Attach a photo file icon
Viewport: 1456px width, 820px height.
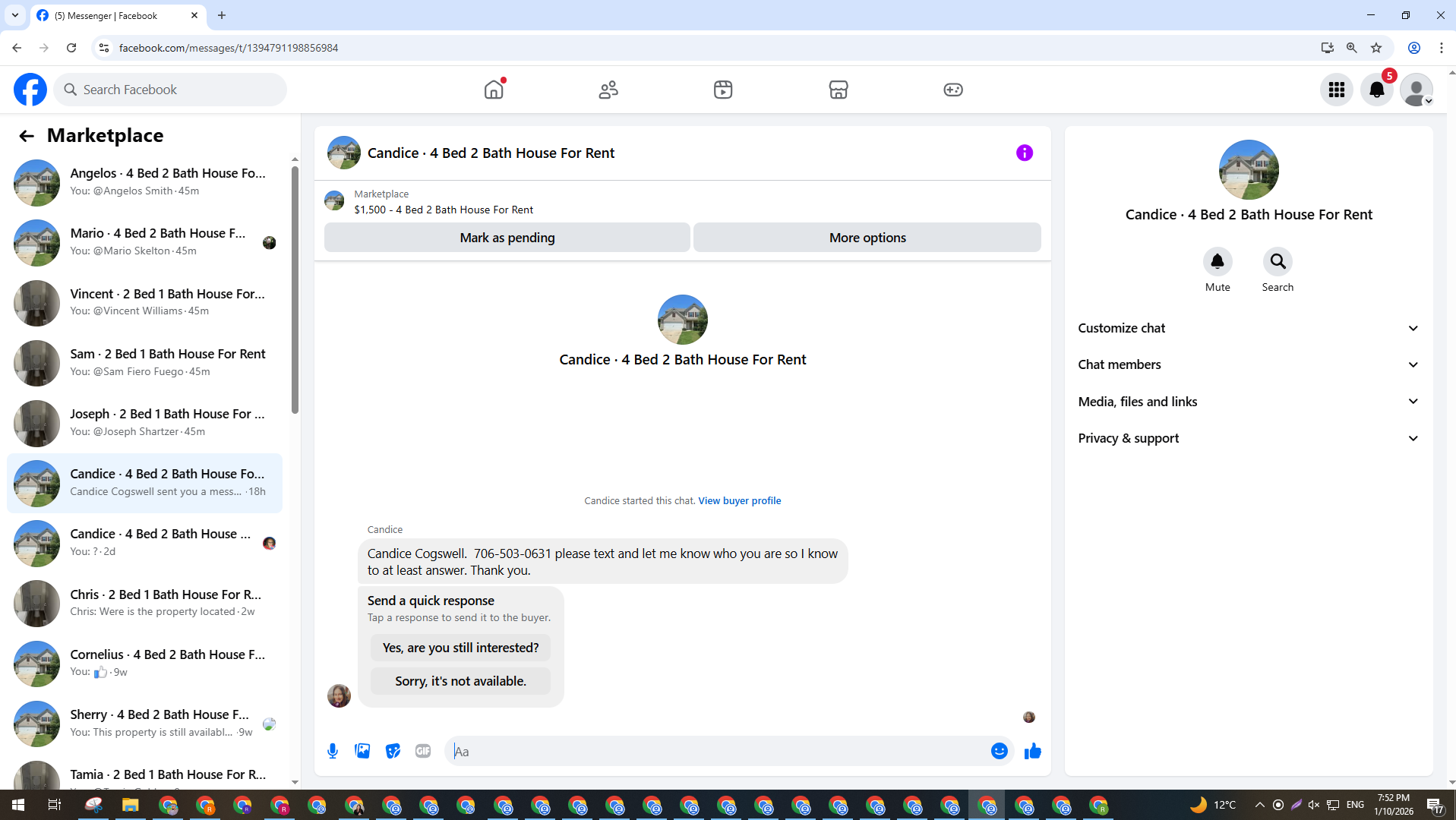pyautogui.click(x=363, y=752)
